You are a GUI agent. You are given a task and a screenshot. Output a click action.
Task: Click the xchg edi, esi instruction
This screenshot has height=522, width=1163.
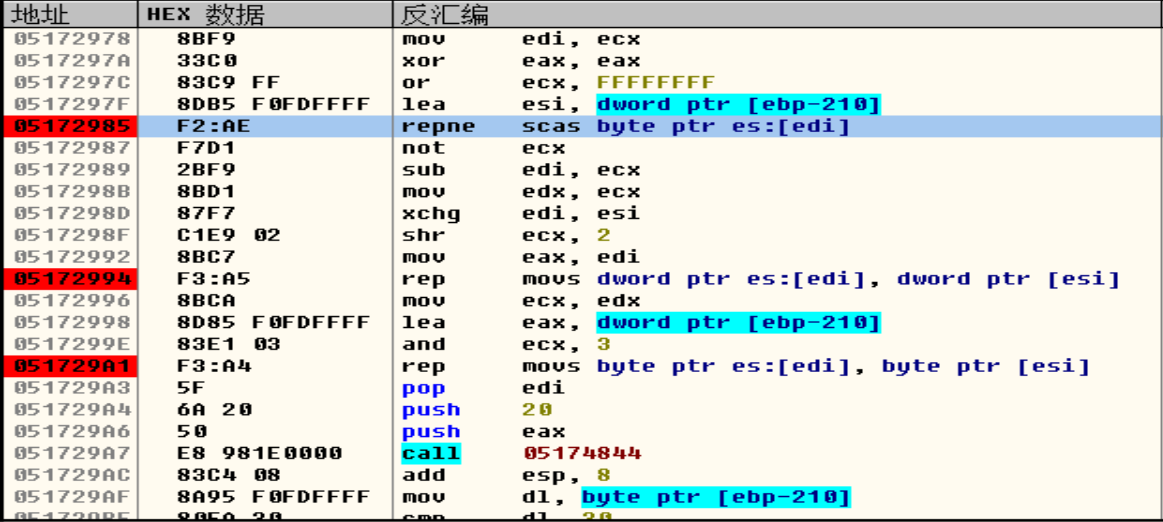pos(520,213)
